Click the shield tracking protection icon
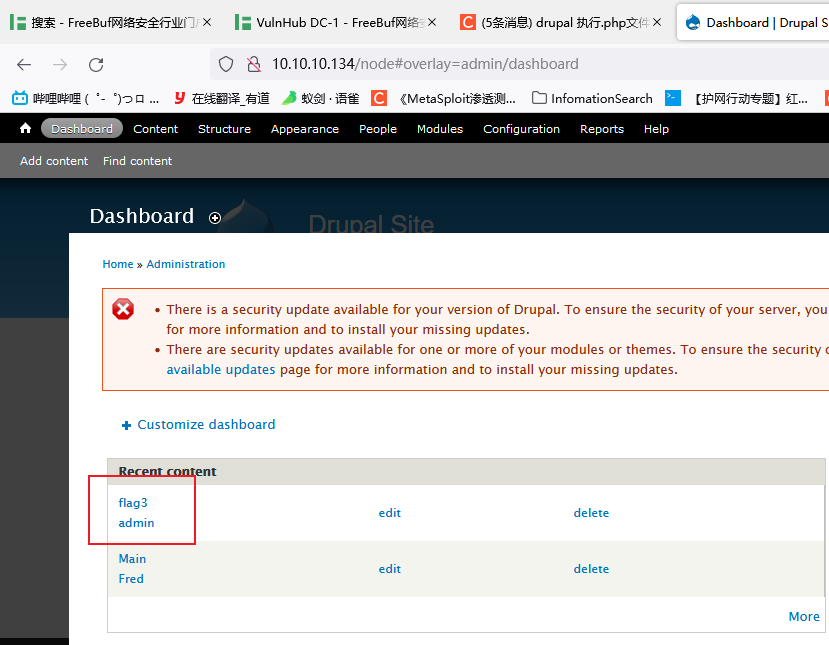This screenshot has width=829, height=645. tap(226, 64)
